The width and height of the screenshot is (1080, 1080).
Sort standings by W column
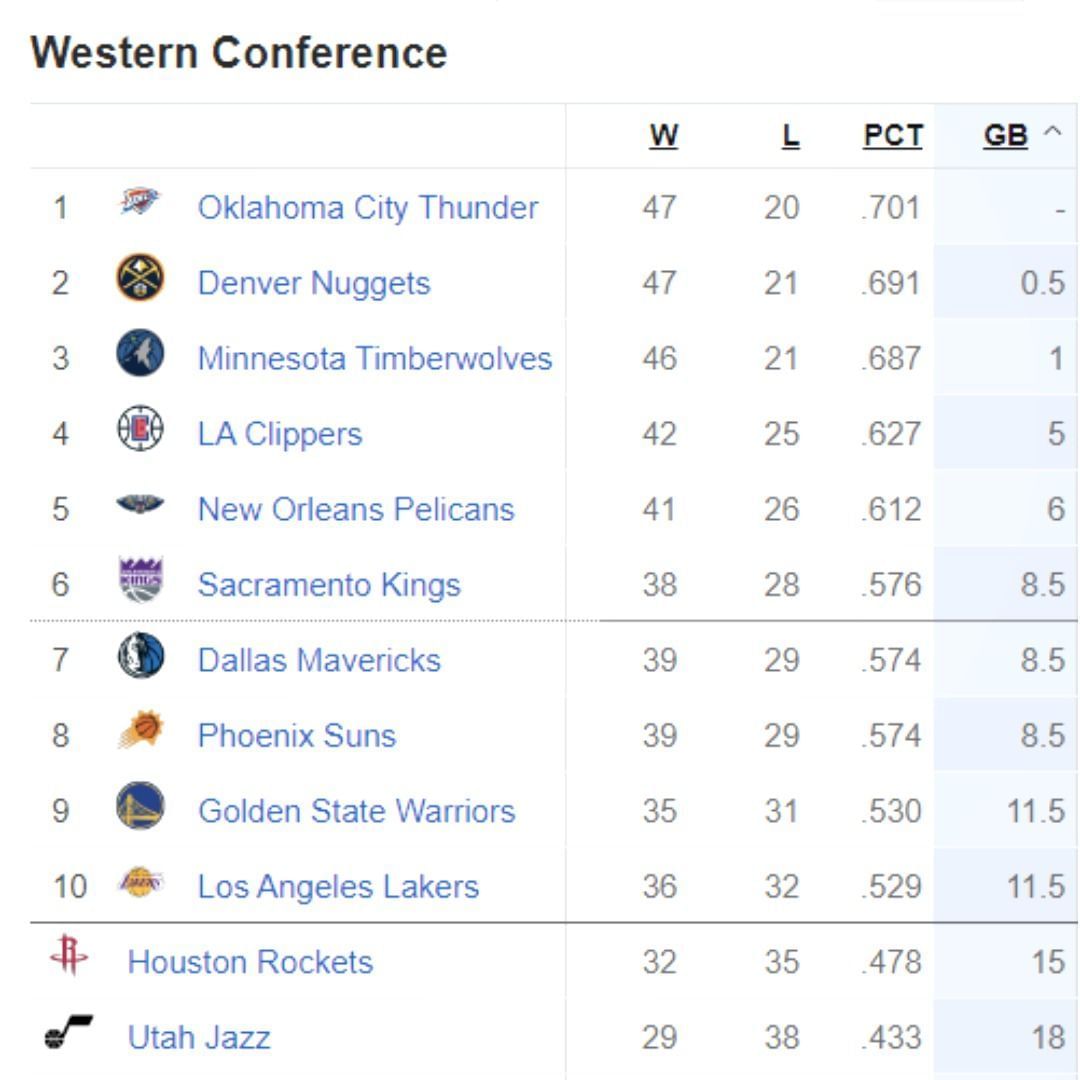click(x=663, y=136)
